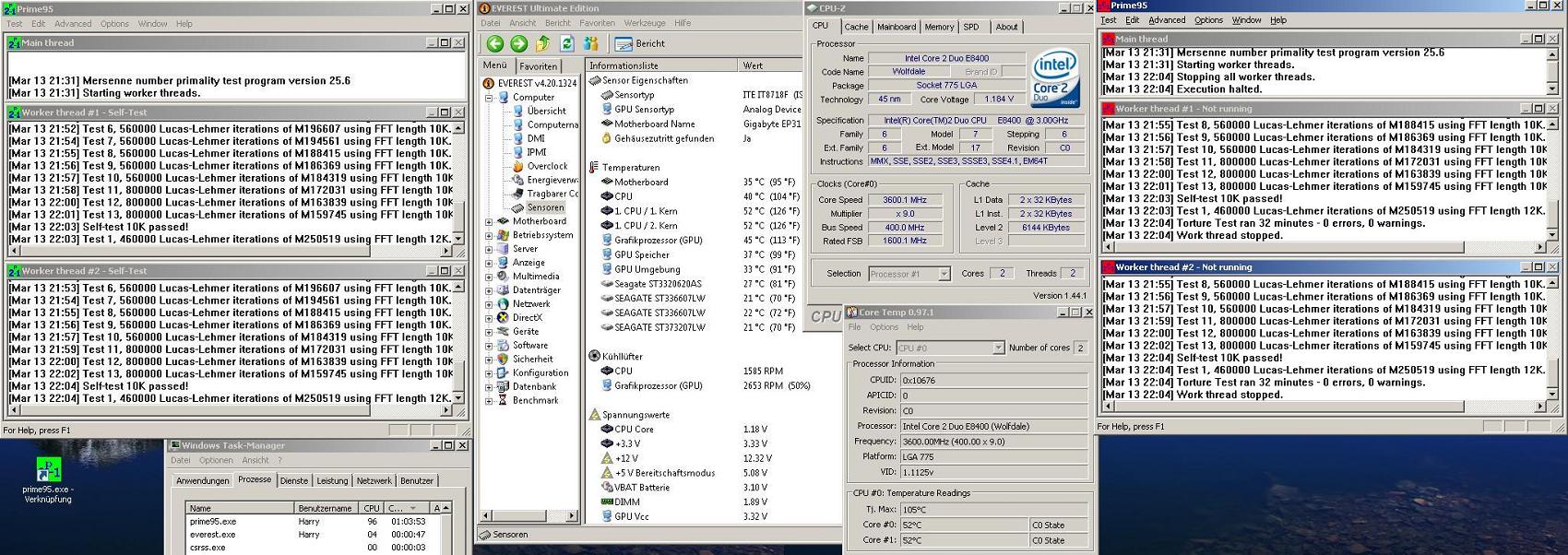
Task: Select Sensoren in the EVEREST tree
Action: click(545, 207)
